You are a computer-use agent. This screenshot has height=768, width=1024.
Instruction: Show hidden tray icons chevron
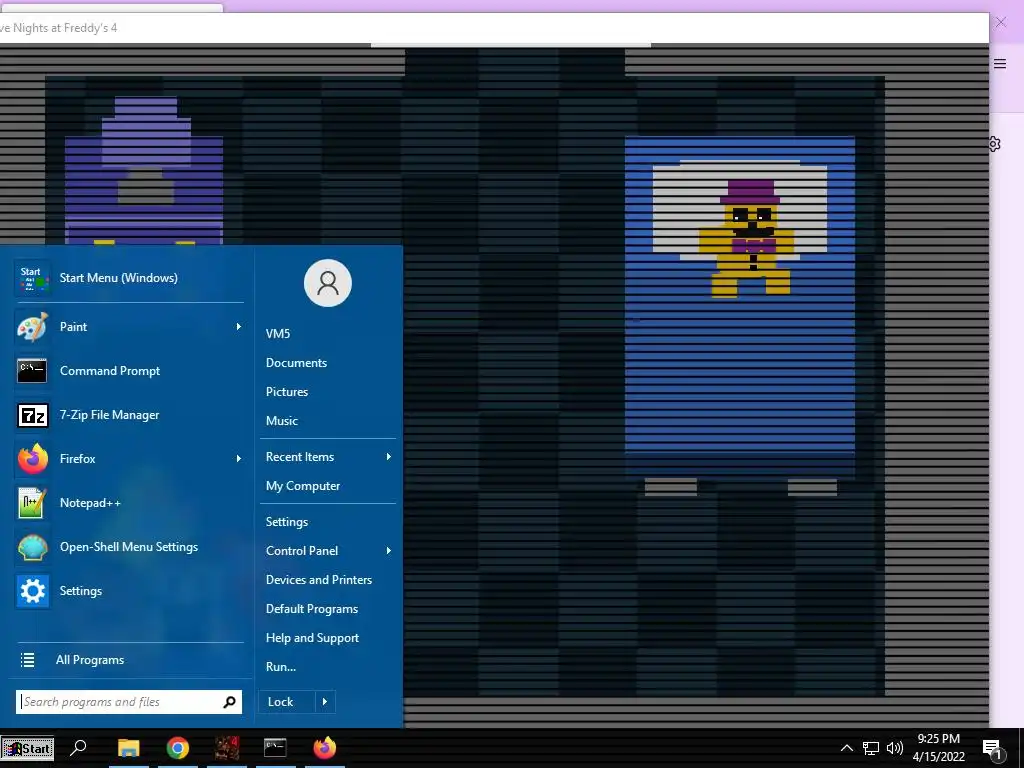click(x=846, y=748)
